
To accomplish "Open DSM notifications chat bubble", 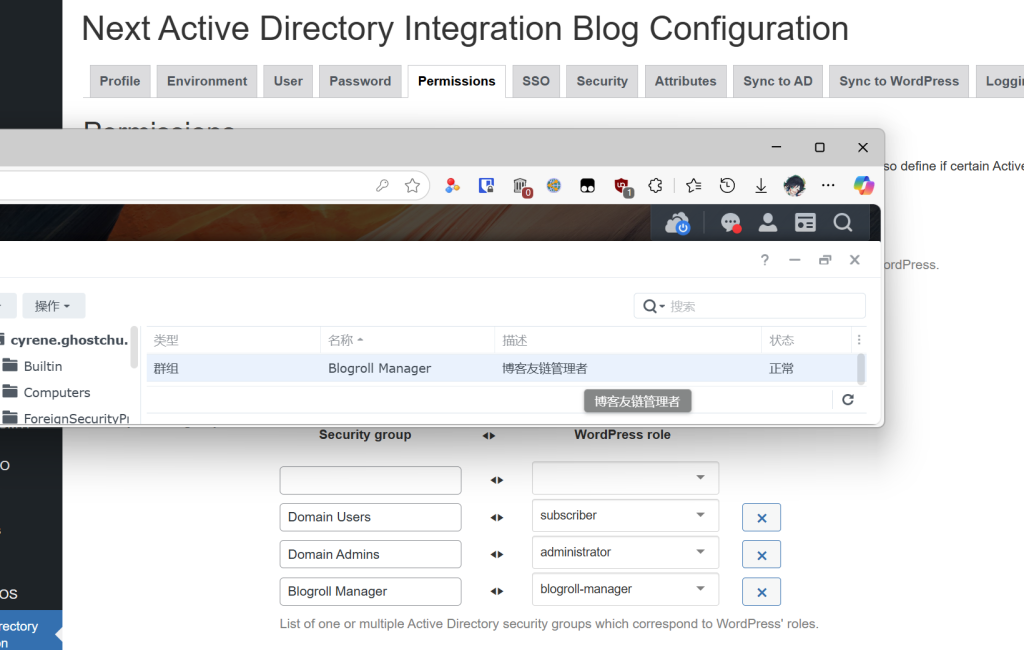I will (730, 223).
